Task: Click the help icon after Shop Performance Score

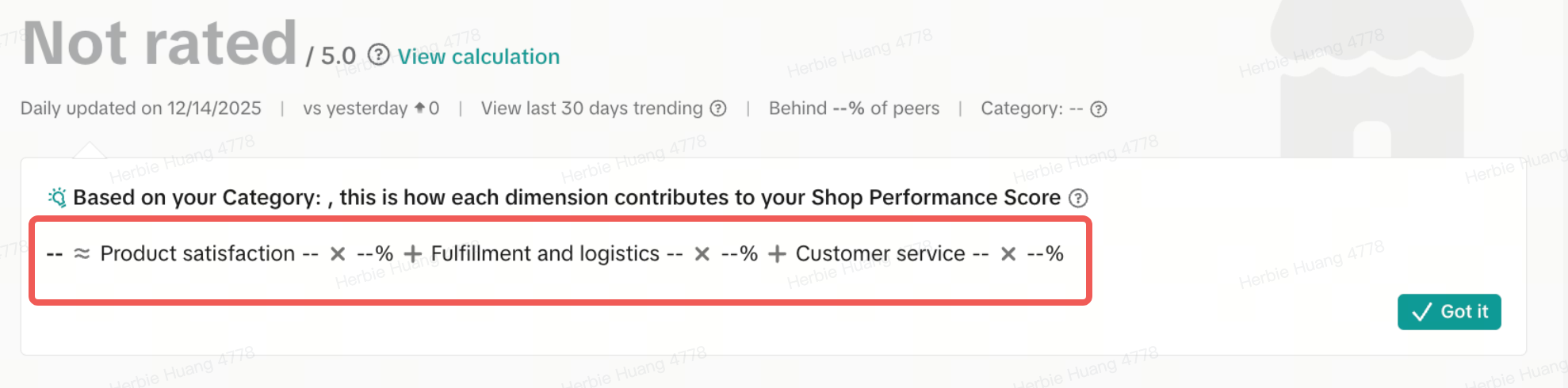Action: pyautogui.click(x=1078, y=198)
